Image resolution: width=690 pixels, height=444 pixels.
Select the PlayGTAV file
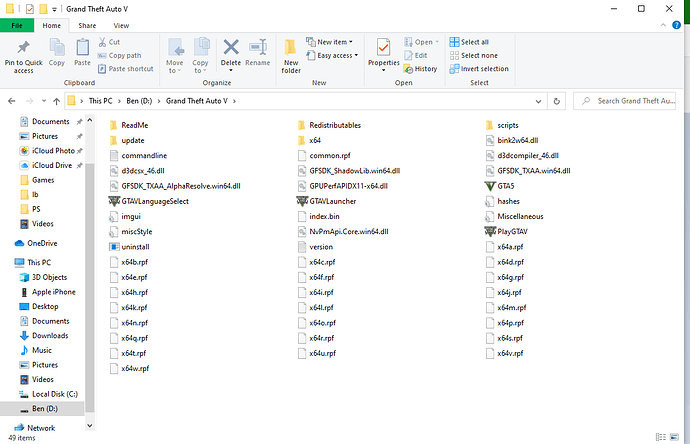506,231
